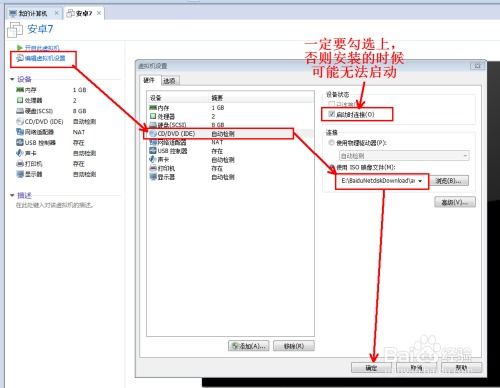Toggle the connect at power on checkbox

[331, 114]
